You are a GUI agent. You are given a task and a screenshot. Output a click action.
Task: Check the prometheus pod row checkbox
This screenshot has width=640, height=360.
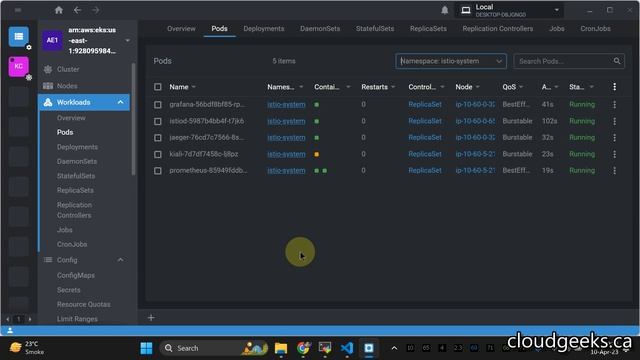158,171
